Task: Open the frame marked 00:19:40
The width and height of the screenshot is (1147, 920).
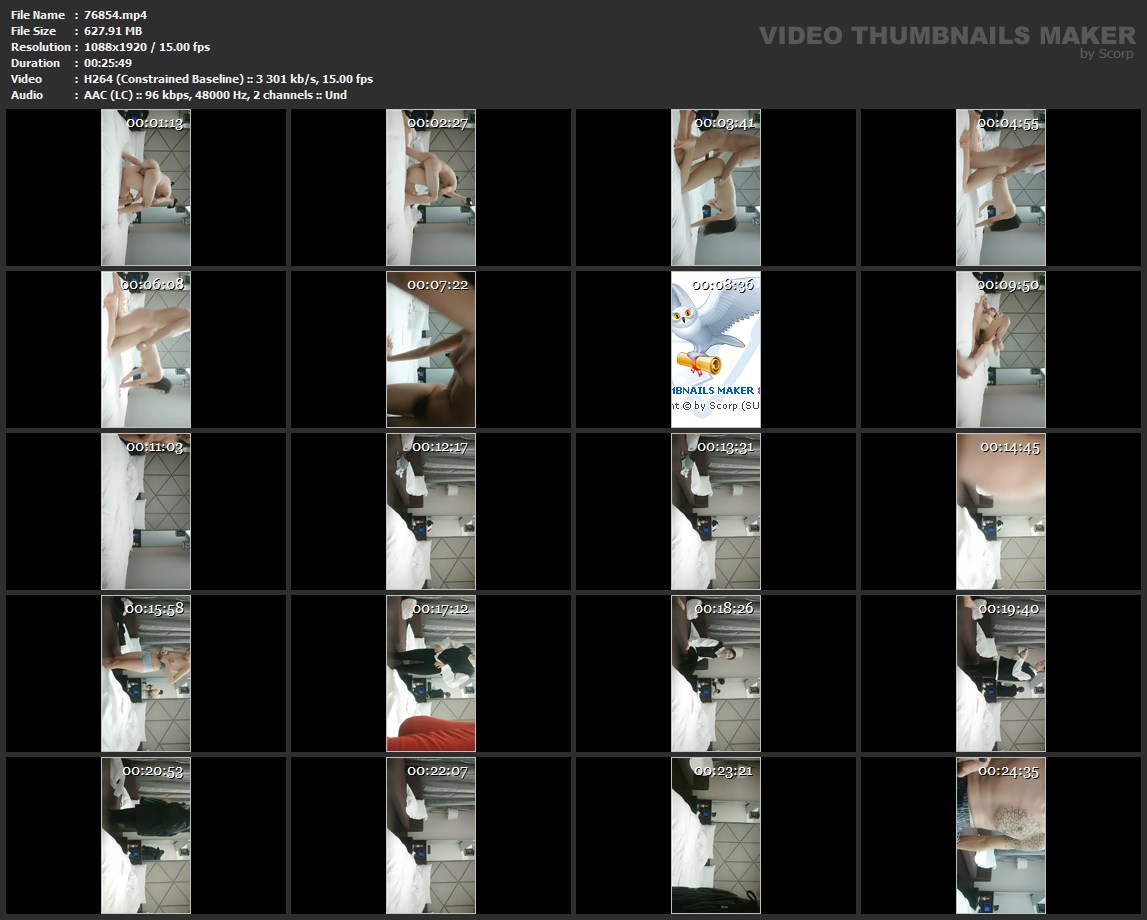Action: [x=1001, y=673]
